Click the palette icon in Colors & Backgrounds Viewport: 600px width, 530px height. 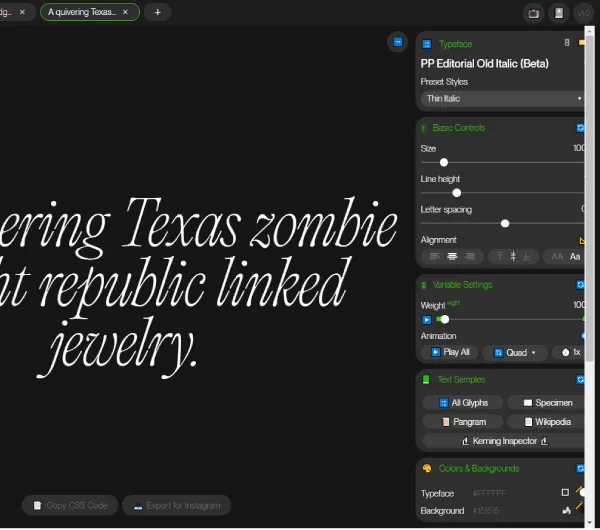click(x=427, y=468)
